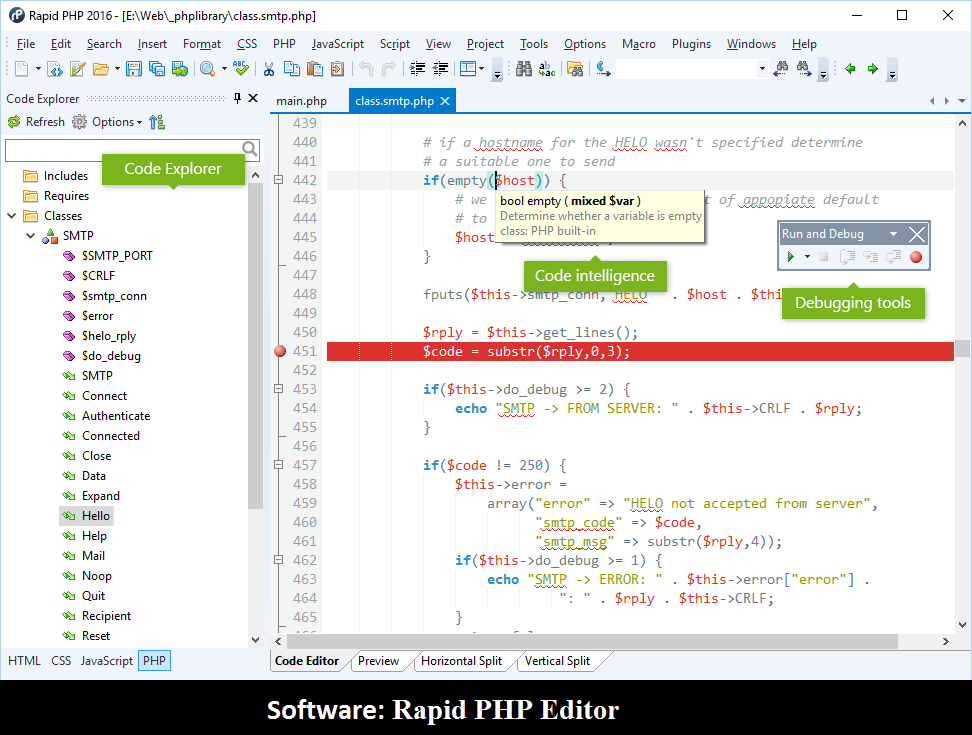The height and width of the screenshot is (735, 972).
Task: Close the Code Explorer panel
Action: (253, 98)
